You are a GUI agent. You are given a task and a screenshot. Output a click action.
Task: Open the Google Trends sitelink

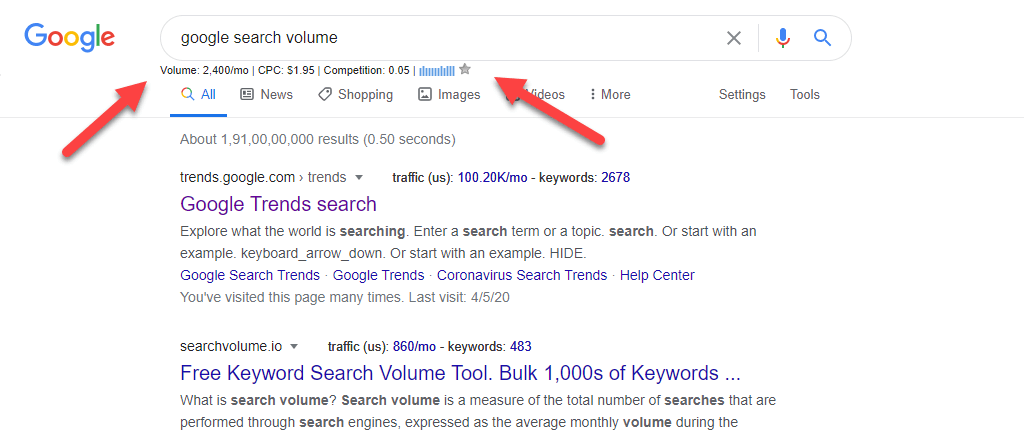click(x=378, y=275)
